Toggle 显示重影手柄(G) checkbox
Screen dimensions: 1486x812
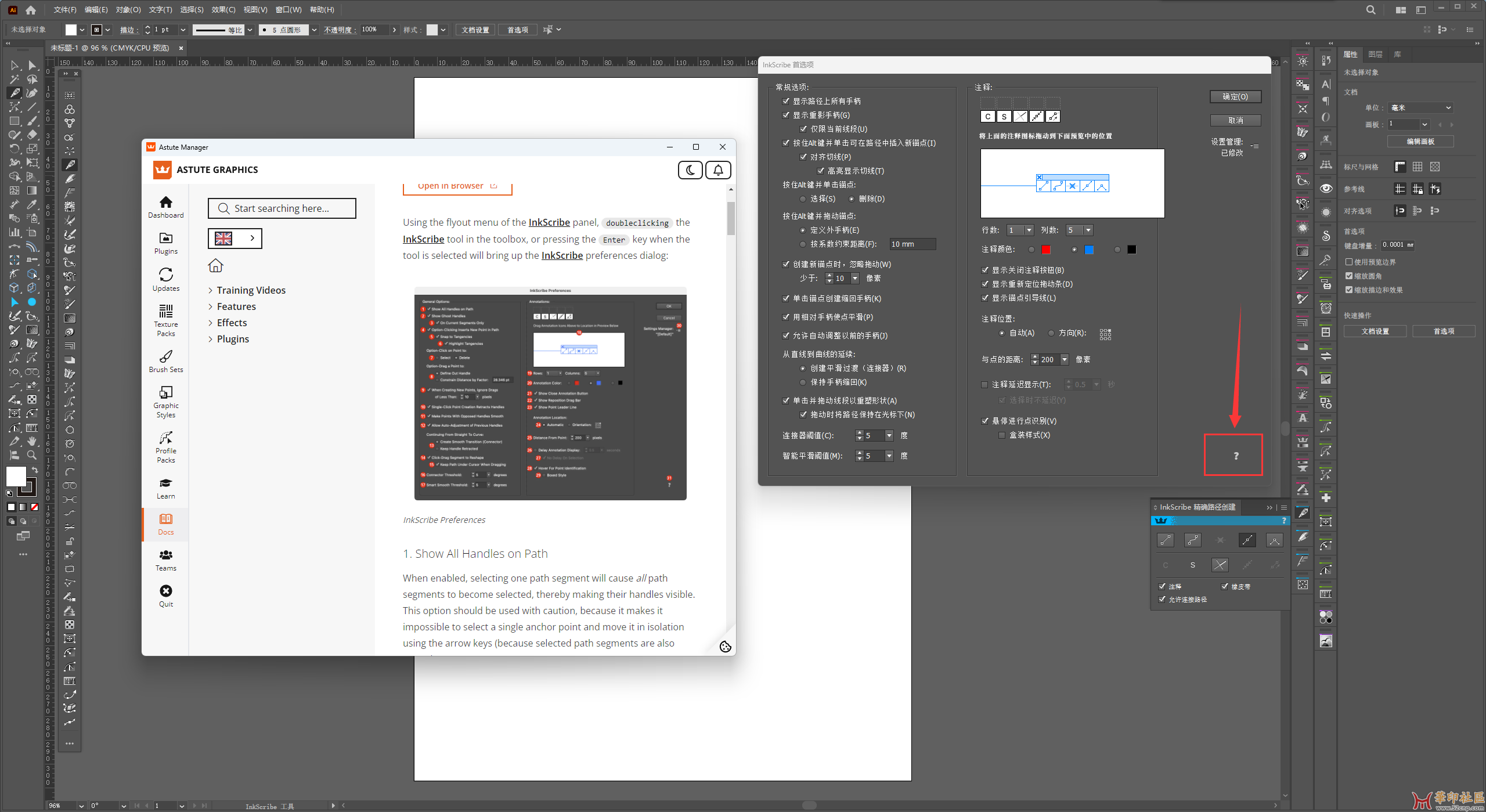(x=786, y=115)
